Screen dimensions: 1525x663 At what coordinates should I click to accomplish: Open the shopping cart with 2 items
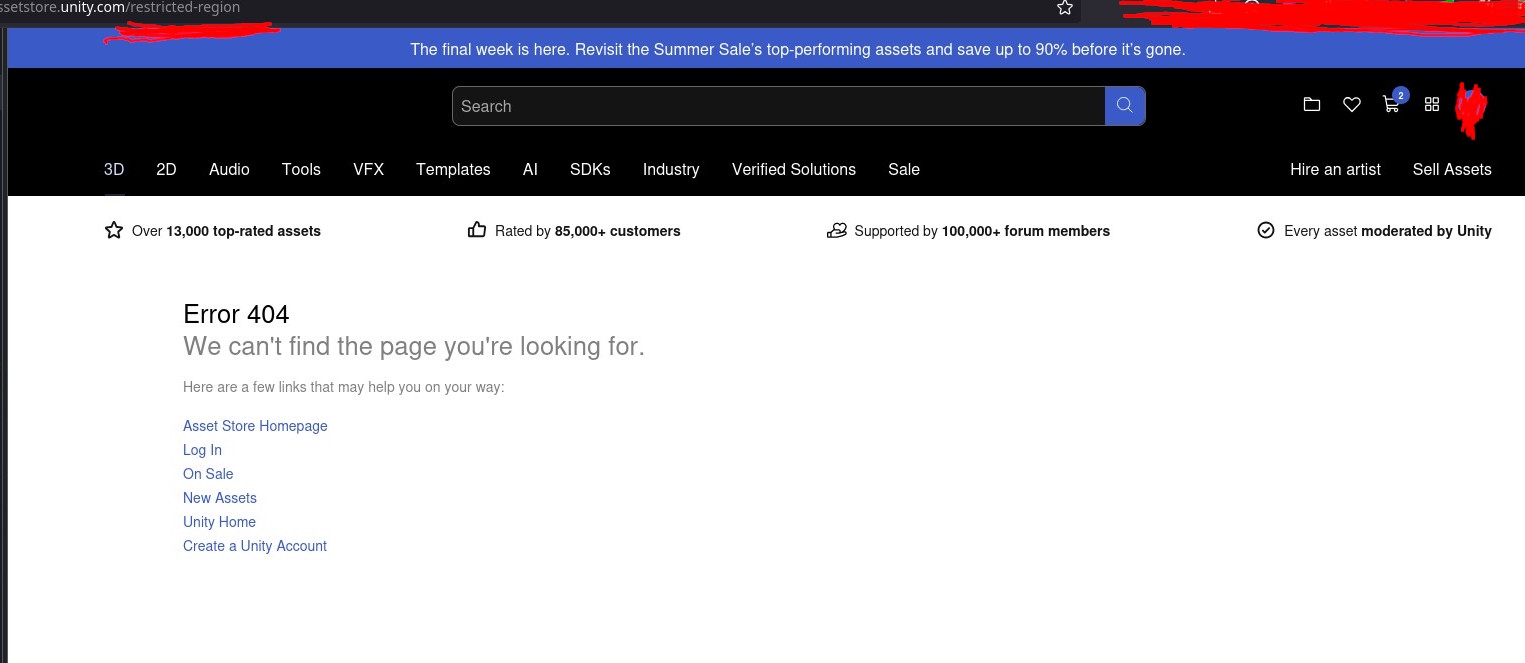[x=1392, y=102]
